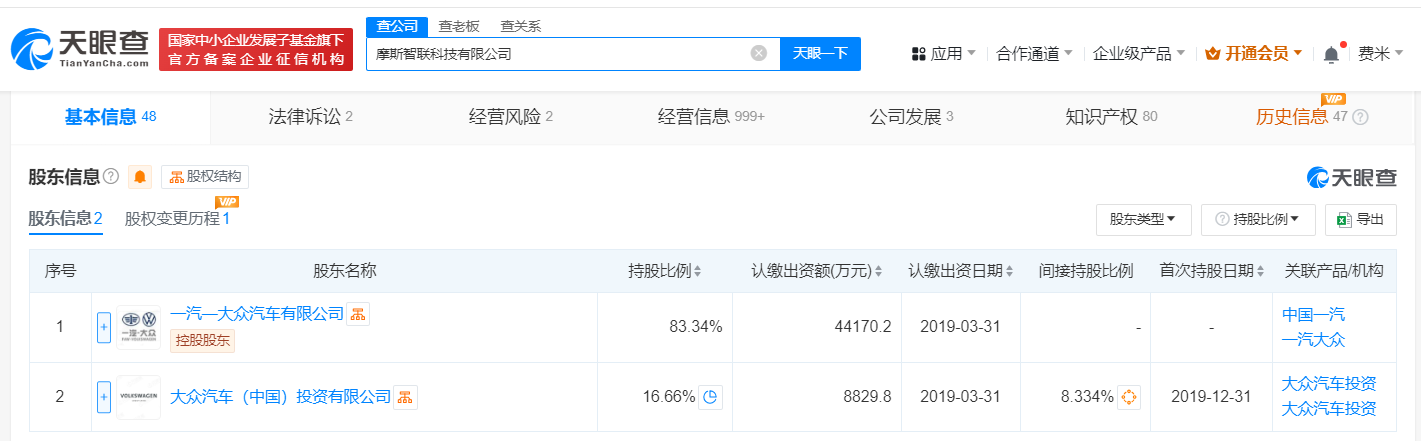The image size is (1421, 441).
Task: Switch to the 基本信息 tab
Action: pyautogui.click(x=111, y=117)
